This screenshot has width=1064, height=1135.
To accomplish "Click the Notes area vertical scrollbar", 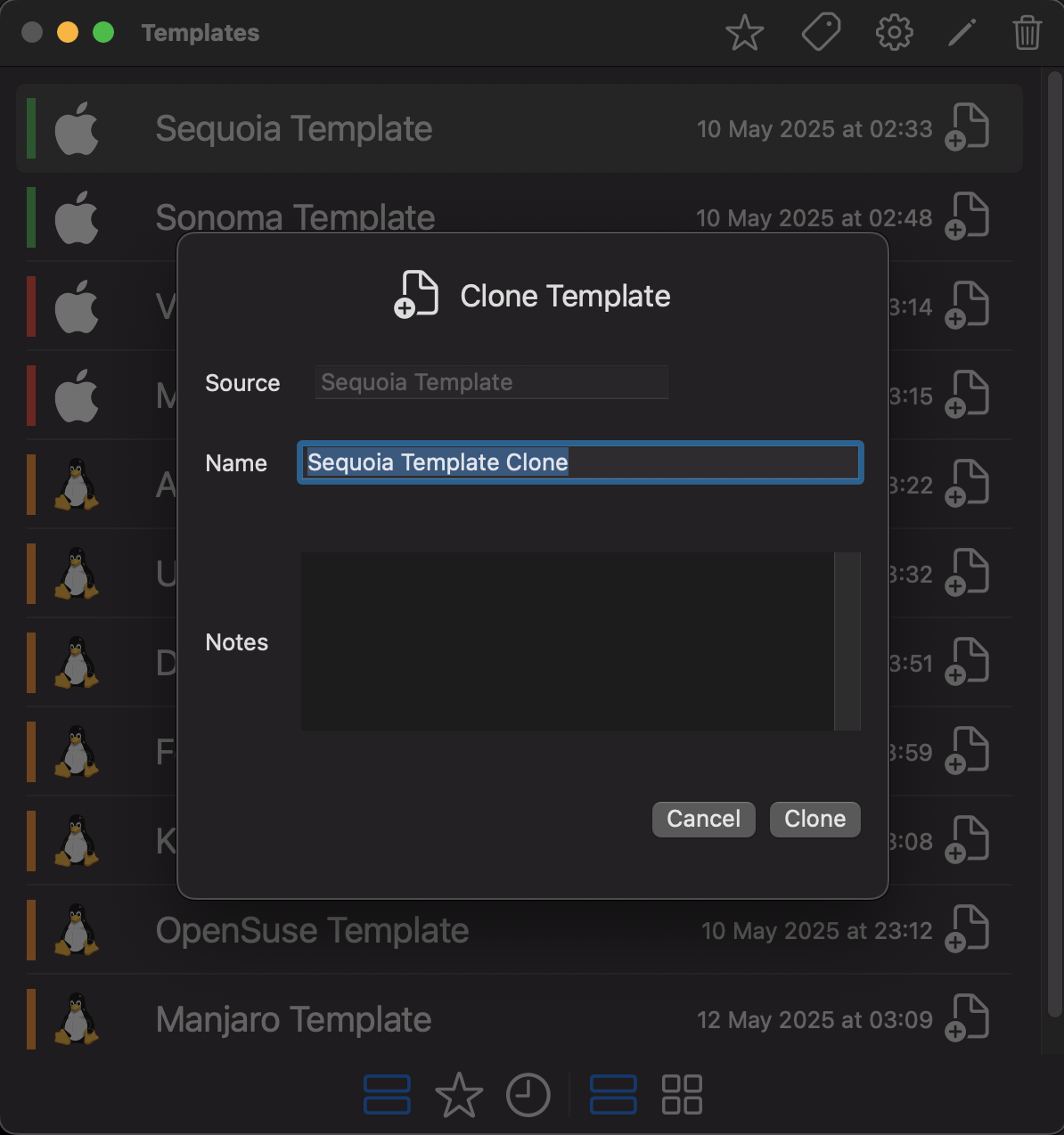I will [847, 641].
